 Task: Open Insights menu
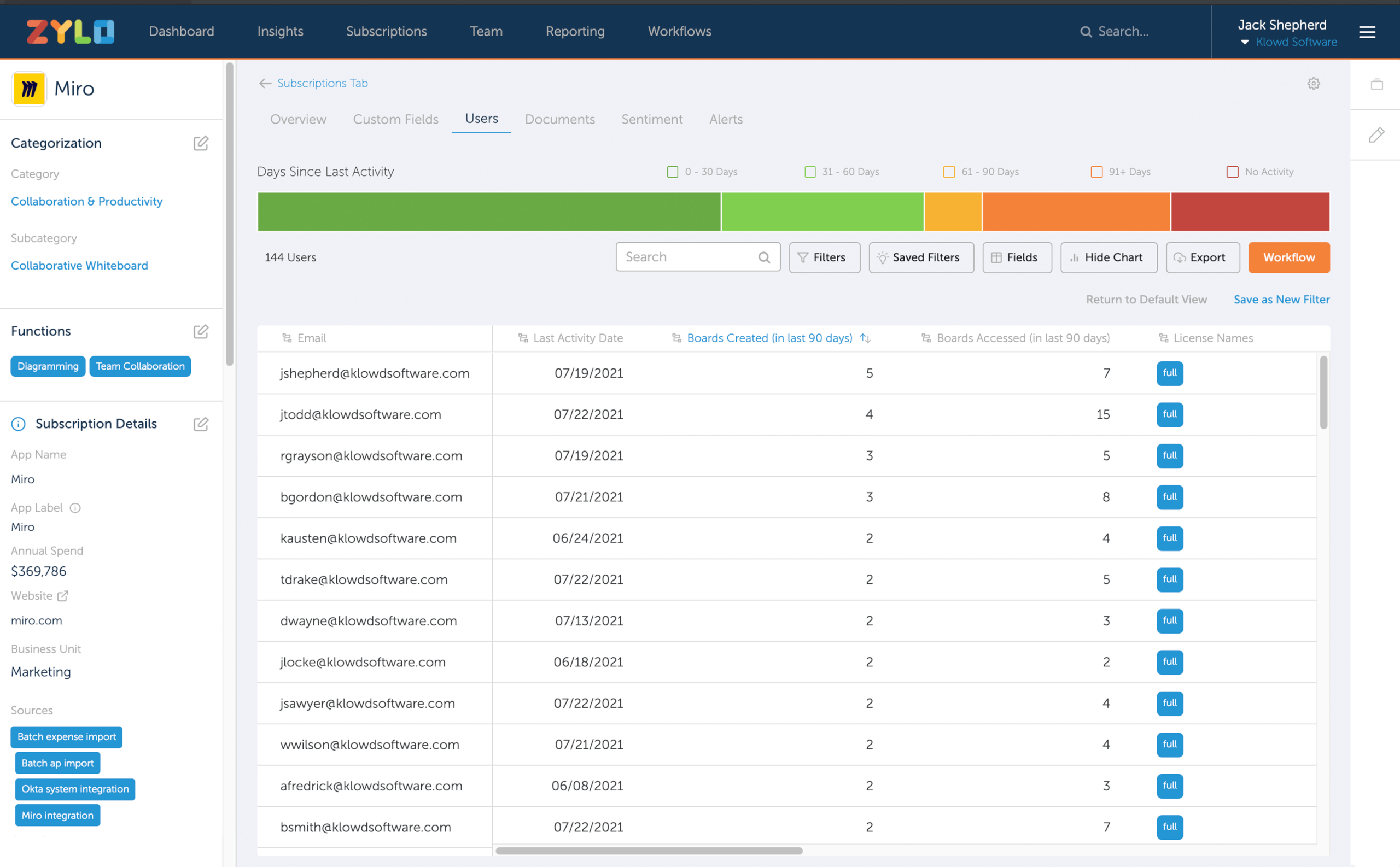(x=280, y=32)
